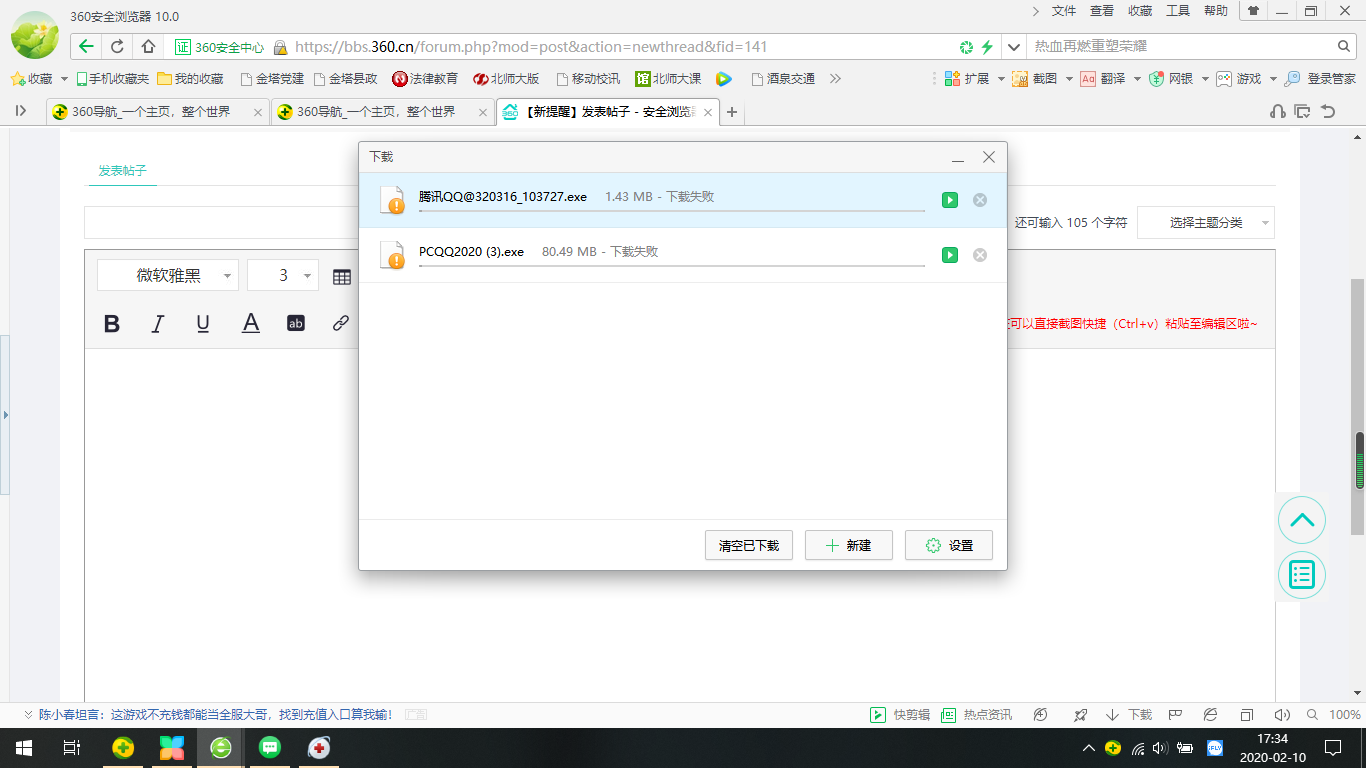Select the 发表帖子 tab on the page
This screenshot has width=1366, height=768.
coord(122,170)
